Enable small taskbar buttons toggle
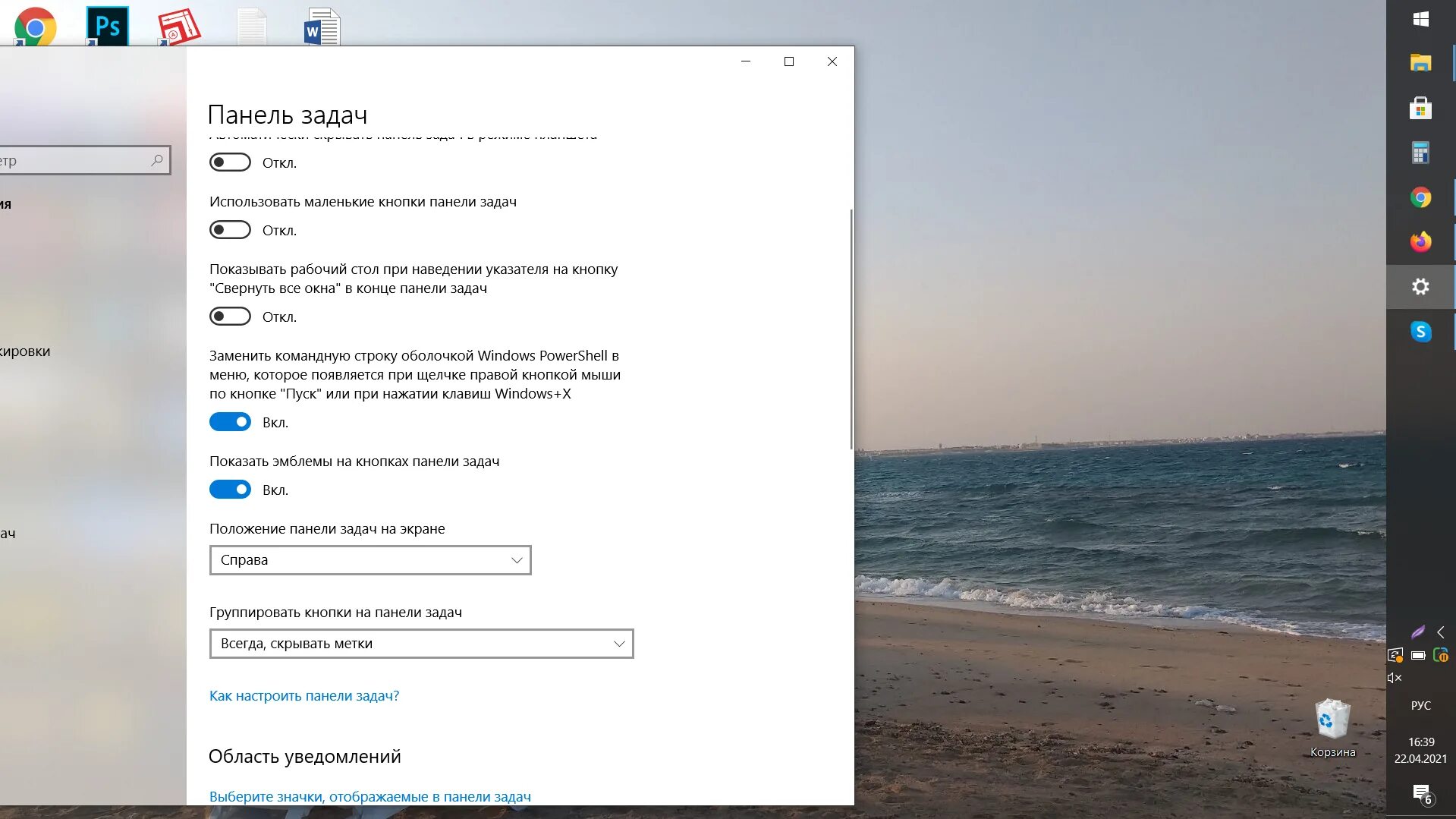Screen dimensions: 1456x819 pyautogui.click(x=230, y=230)
